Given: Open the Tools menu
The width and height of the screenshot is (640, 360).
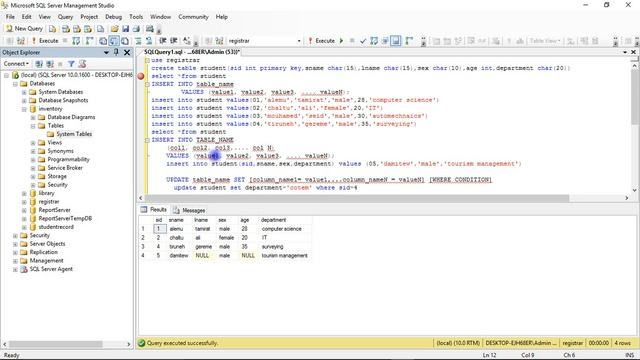Looking at the screenshot, I should 136,17.
